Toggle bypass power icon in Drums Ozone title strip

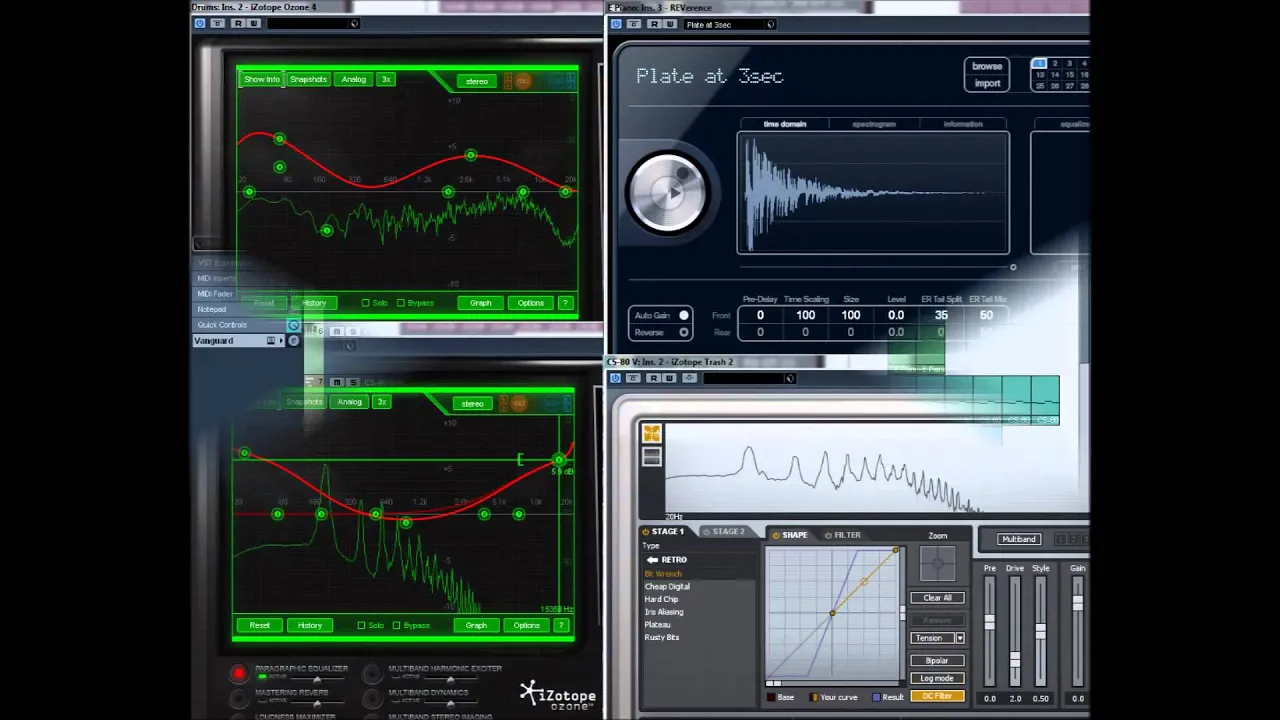200,23
